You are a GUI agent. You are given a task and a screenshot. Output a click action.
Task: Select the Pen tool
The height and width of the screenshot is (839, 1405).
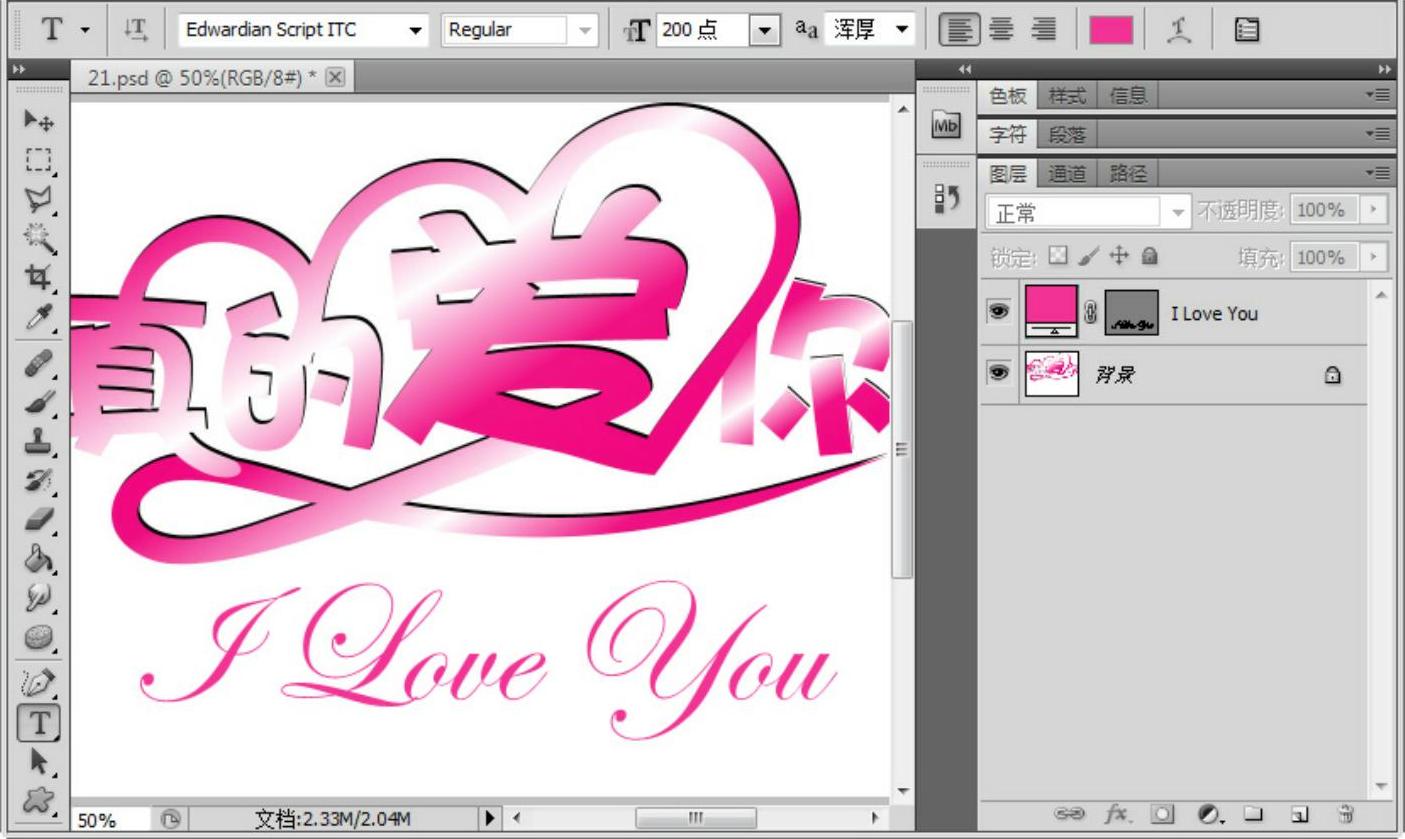[x=39, y=682]
